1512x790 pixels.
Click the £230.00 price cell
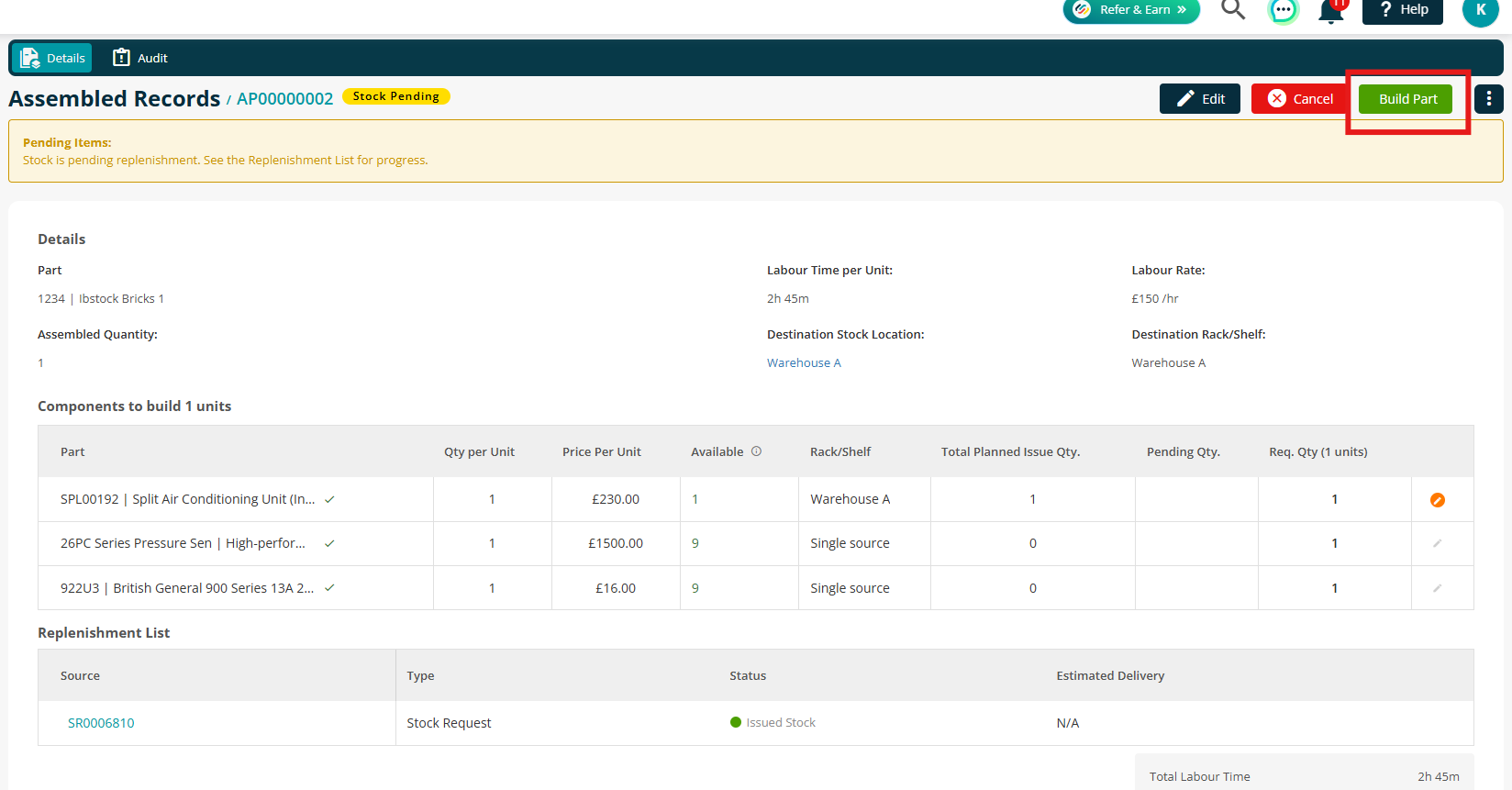coord(616,499)
